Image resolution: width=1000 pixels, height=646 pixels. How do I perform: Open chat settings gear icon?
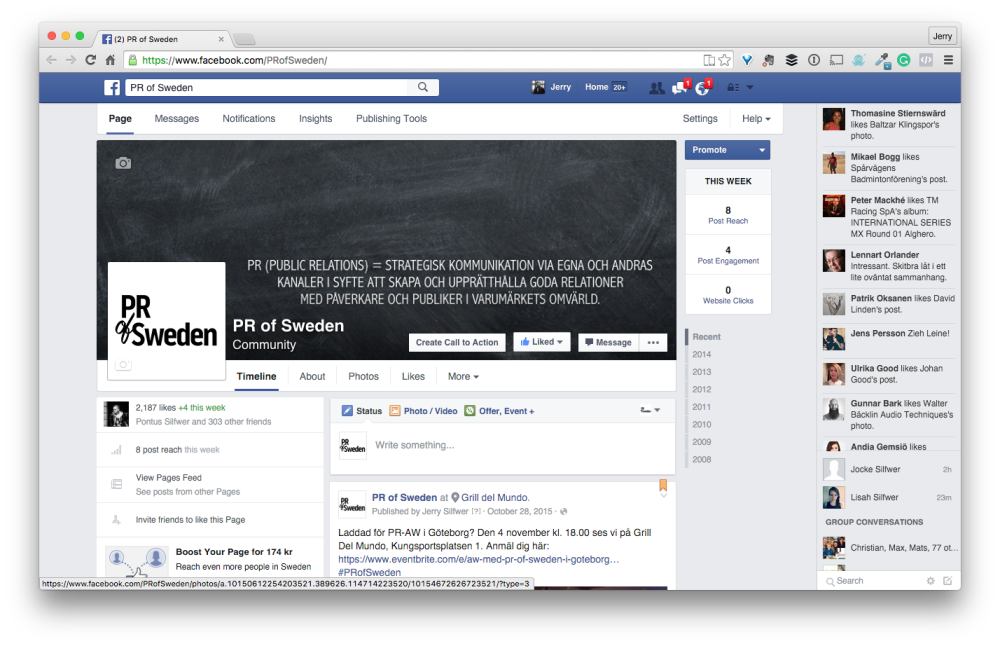pyautogui.click(x=930, y=581)
